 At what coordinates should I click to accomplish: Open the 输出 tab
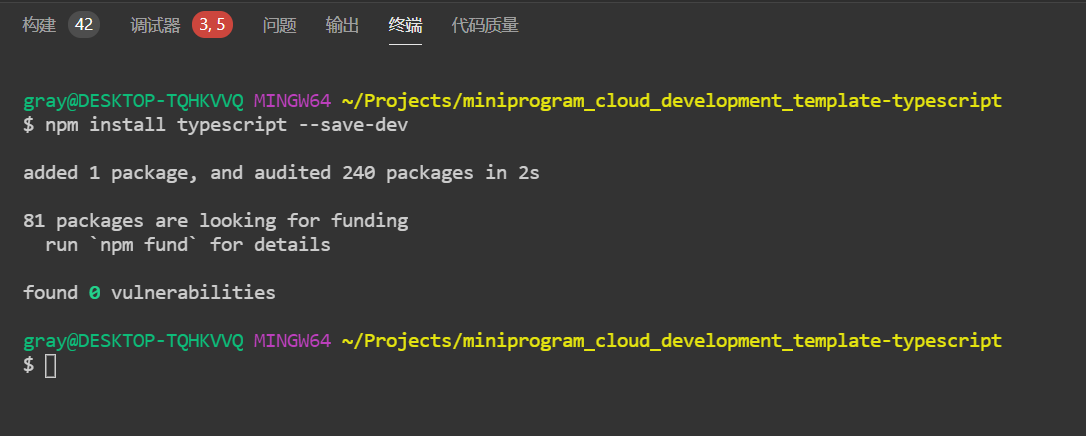tap(342, 25)
